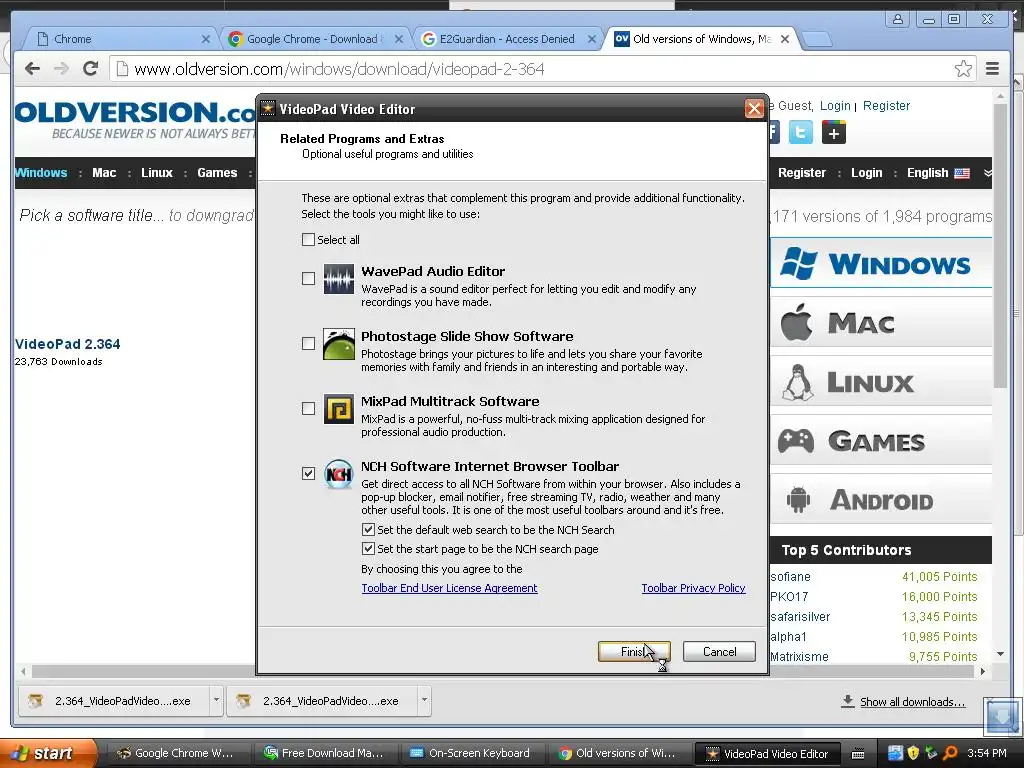The height and width of the screenshot is (768, 1024).
Task: Click the Twitter share icon on the page
Action: (x=801, y=133)
